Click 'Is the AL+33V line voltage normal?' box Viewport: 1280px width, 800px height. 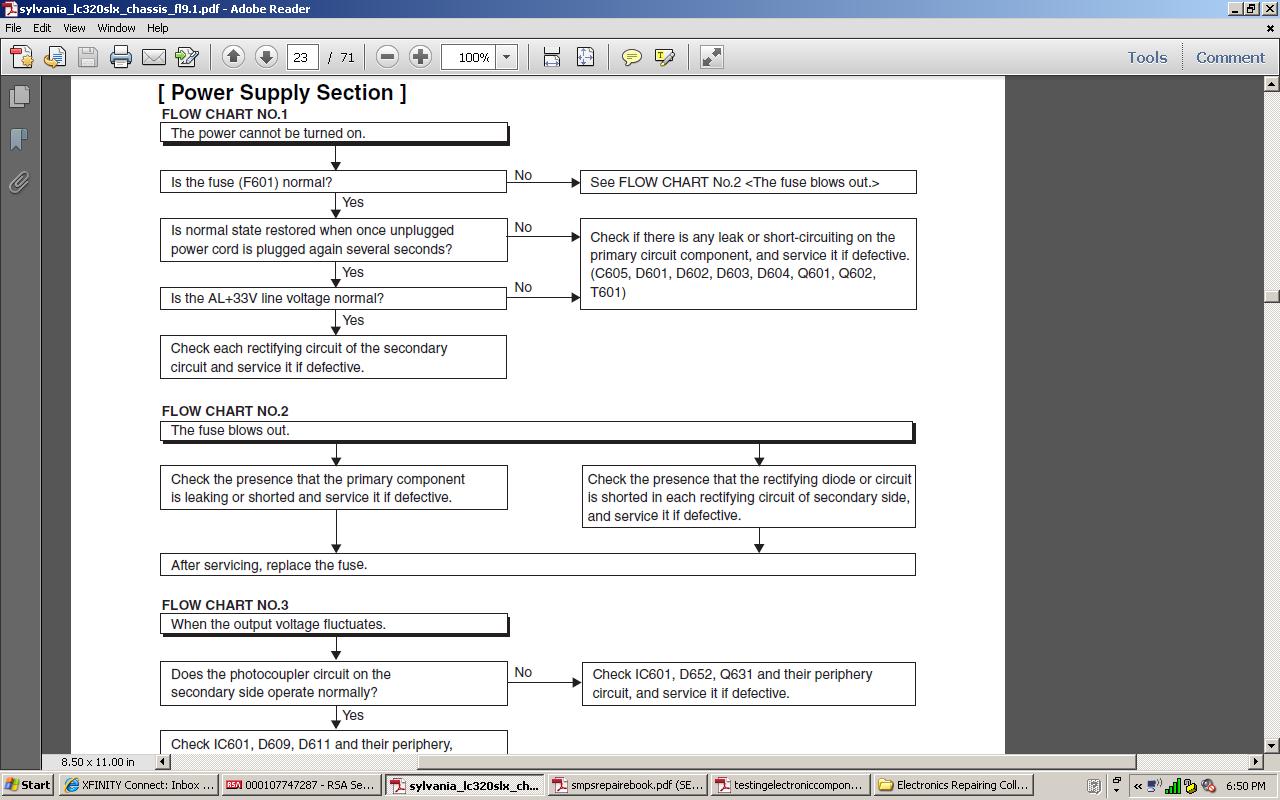tap(333, 298)
